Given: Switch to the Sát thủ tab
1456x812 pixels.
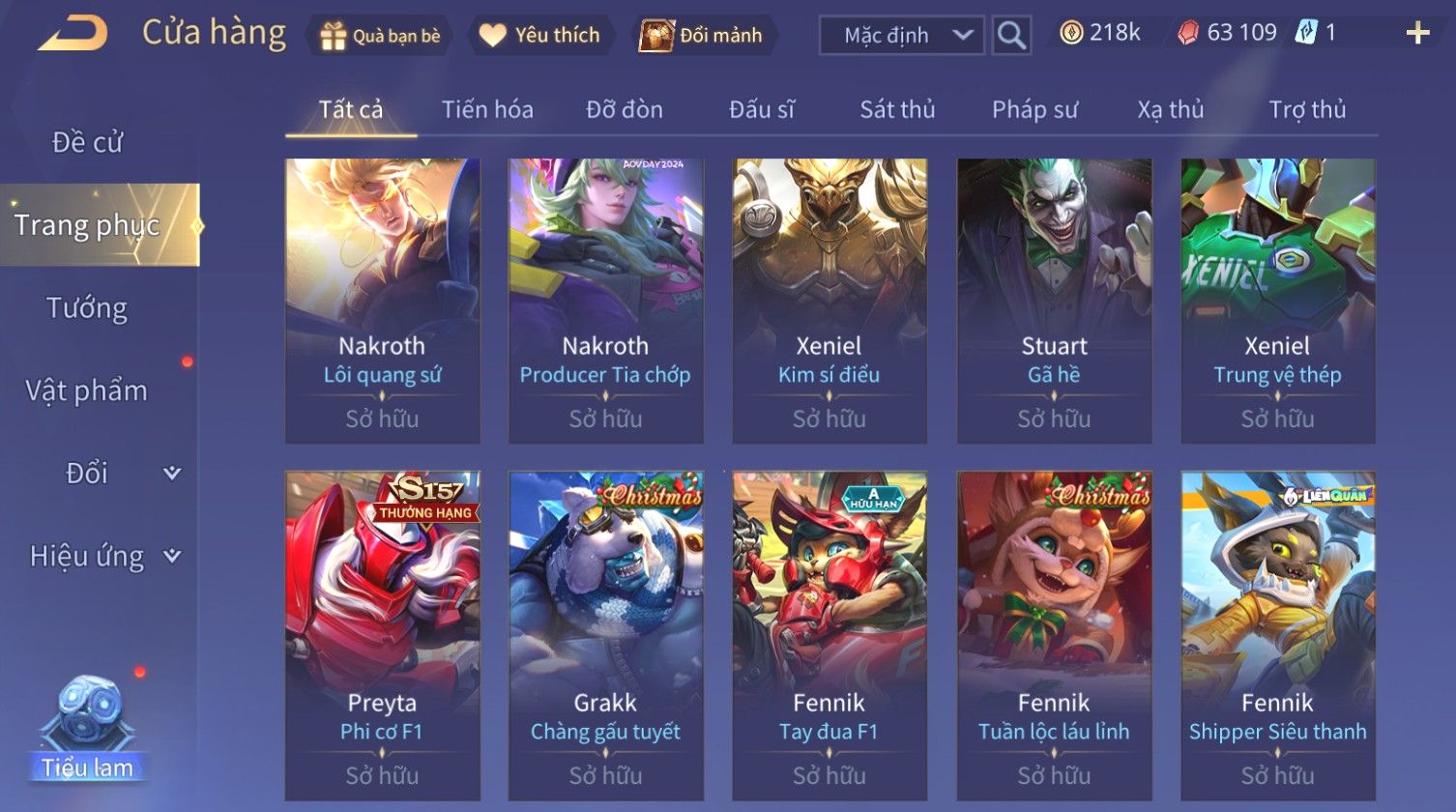Looking at the screenshot, I should click(897, 109).
